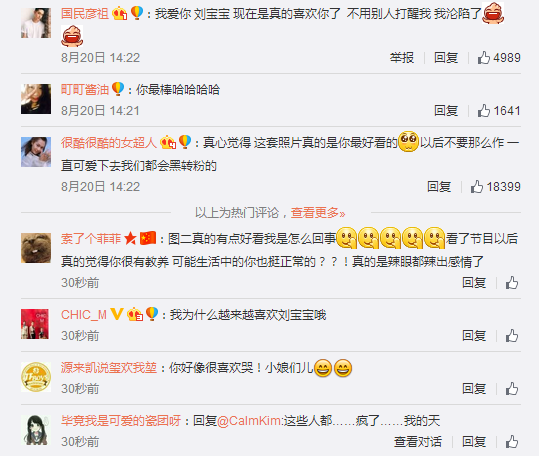Like 源来凯说玺欢我堃's comment
This screenshot has height=456, width=539.
(x=512, y=389)
